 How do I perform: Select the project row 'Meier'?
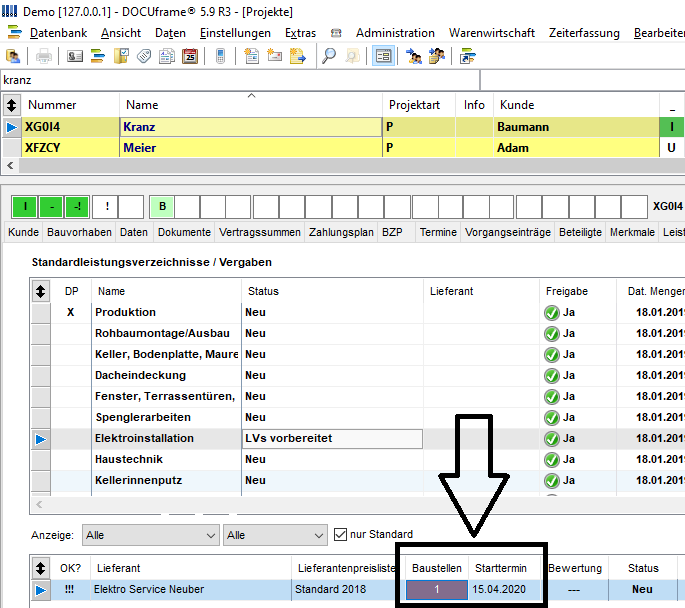(x=251, y=148)
